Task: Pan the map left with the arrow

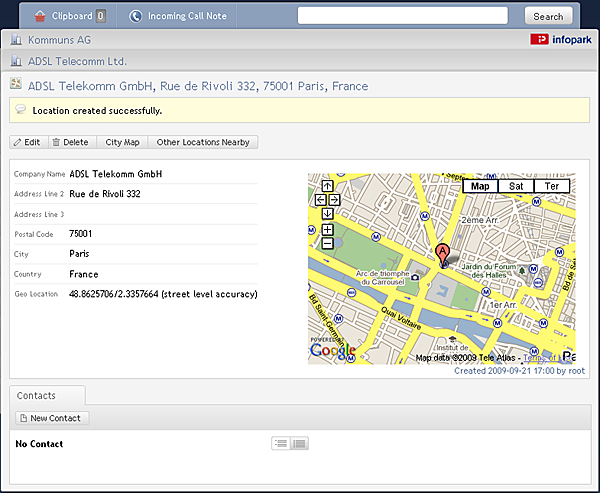Action: (320, 200)
